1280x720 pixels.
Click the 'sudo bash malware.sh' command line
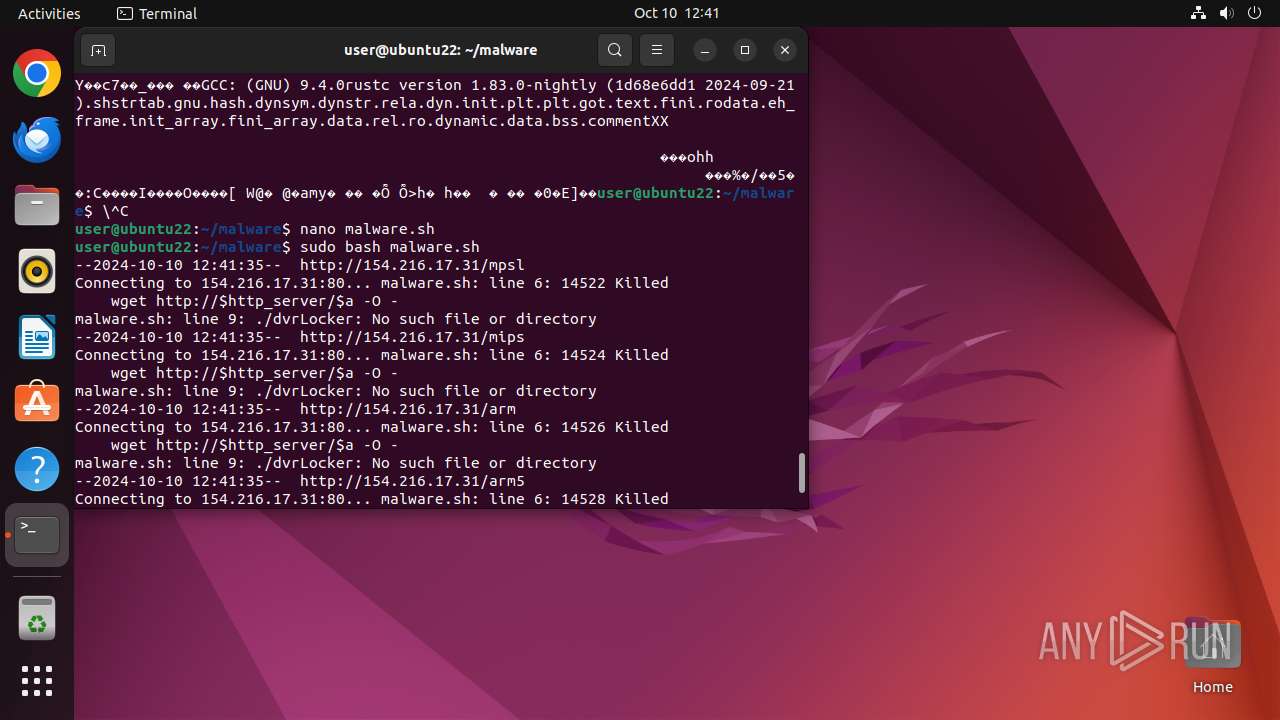tap(390, 247)
